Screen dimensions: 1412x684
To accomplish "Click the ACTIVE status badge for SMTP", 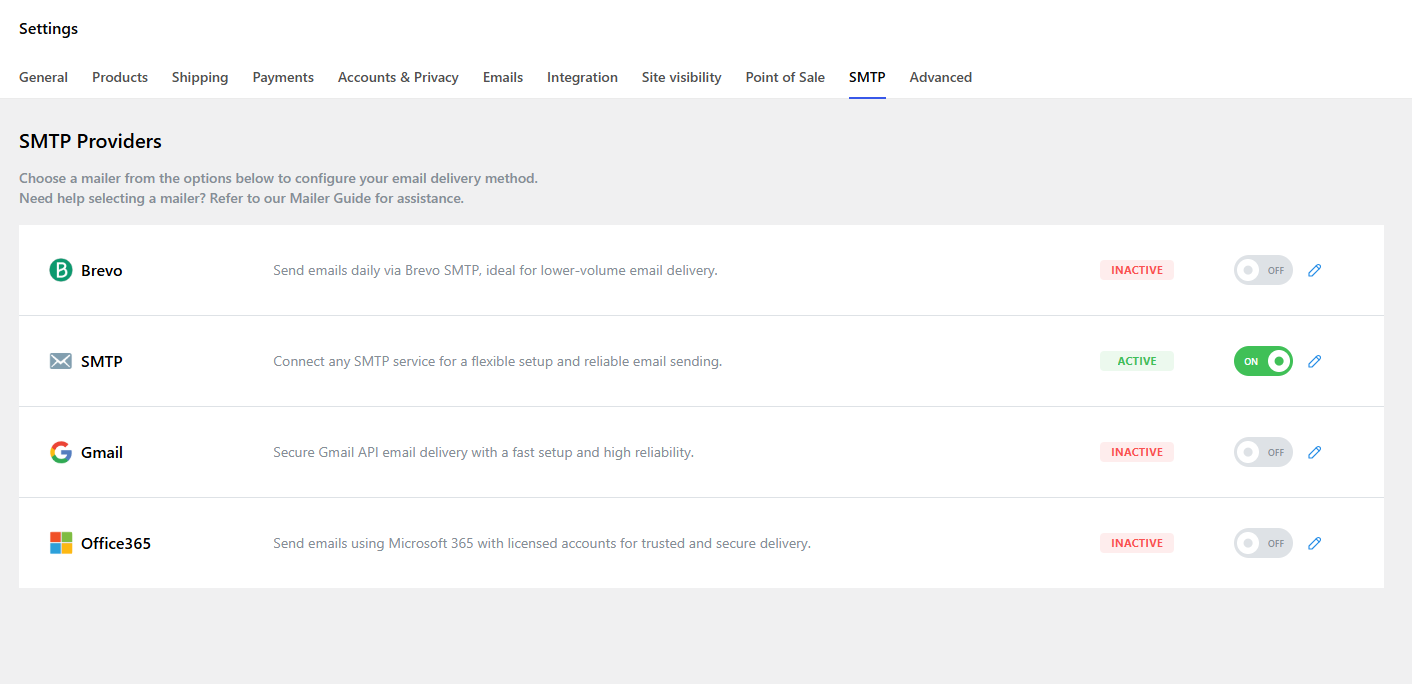I will (x=1137, y=361).
